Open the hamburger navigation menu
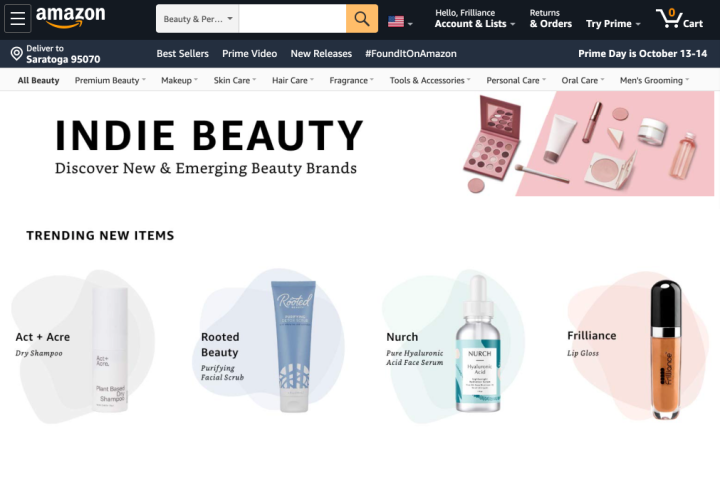The image size is (720, 480). pos(17,18)
